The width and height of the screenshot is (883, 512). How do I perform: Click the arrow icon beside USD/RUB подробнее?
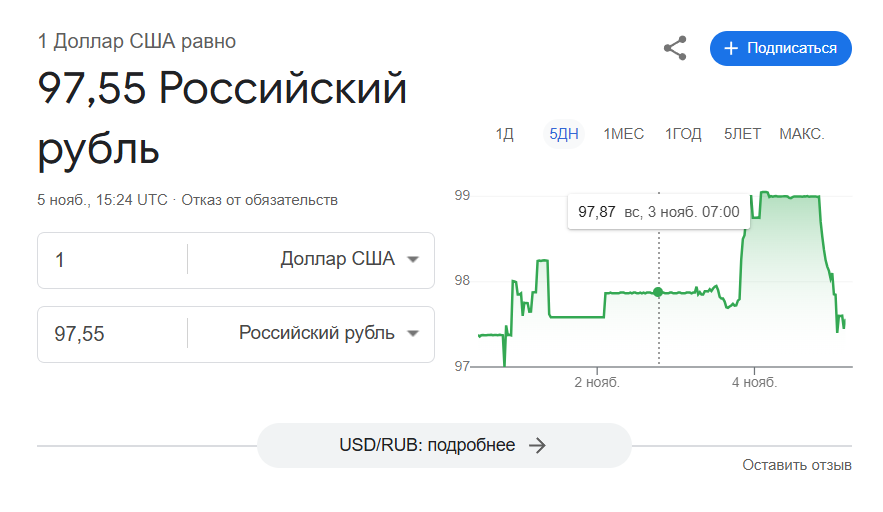pos(537,446)
